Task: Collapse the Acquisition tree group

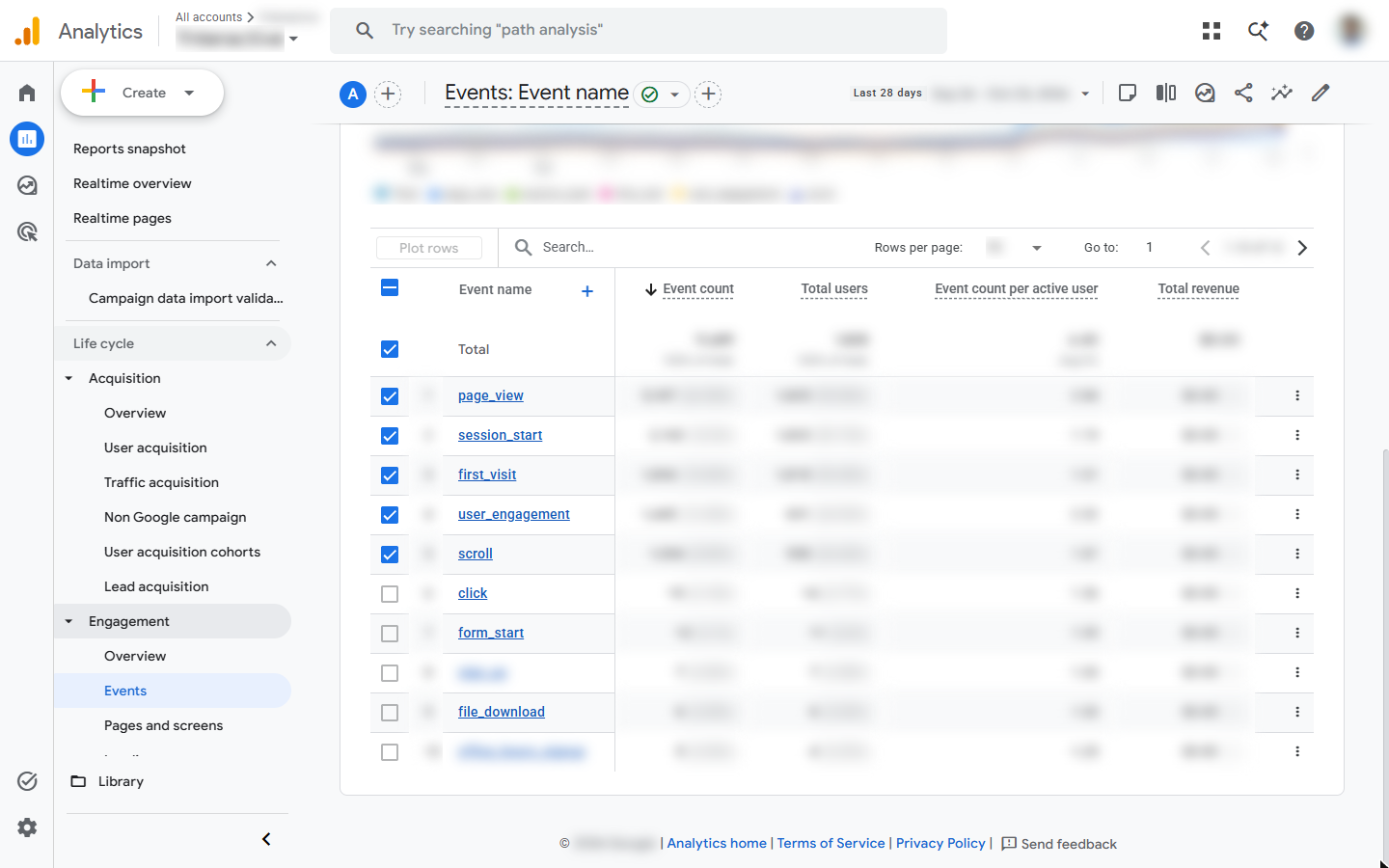Action: click(x=69, y=378)
